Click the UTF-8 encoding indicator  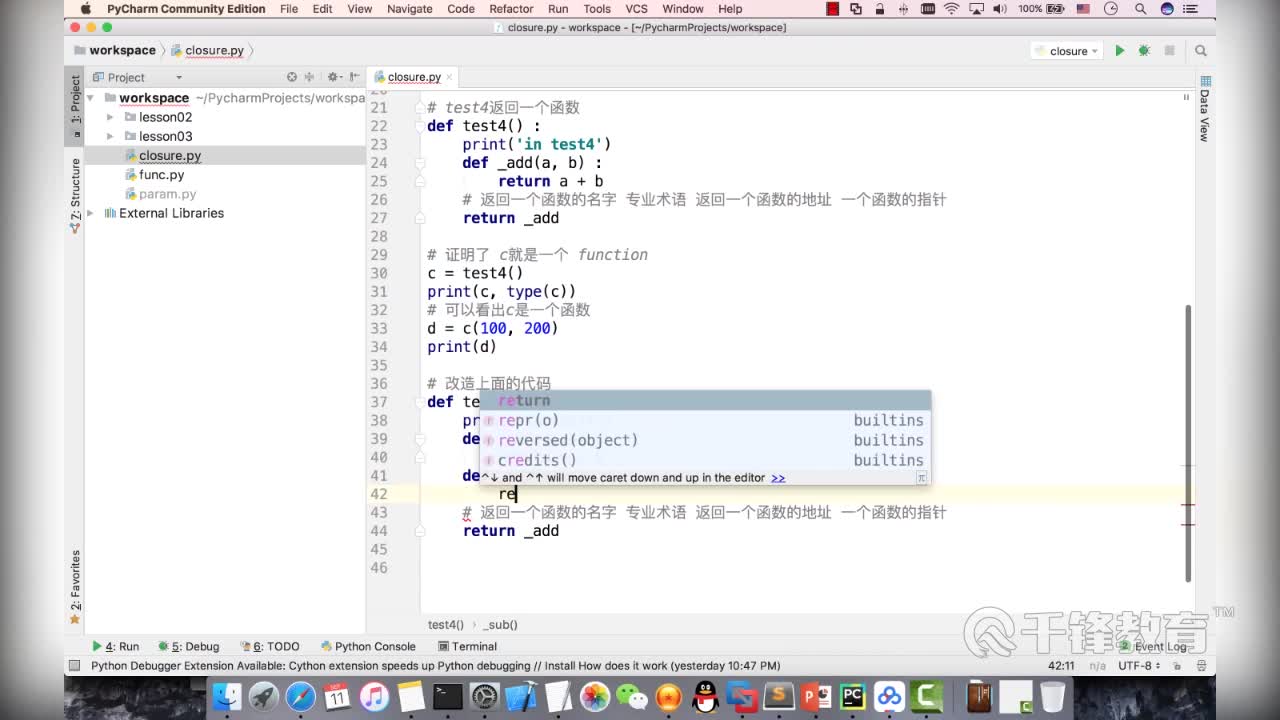coord(1138,665)
